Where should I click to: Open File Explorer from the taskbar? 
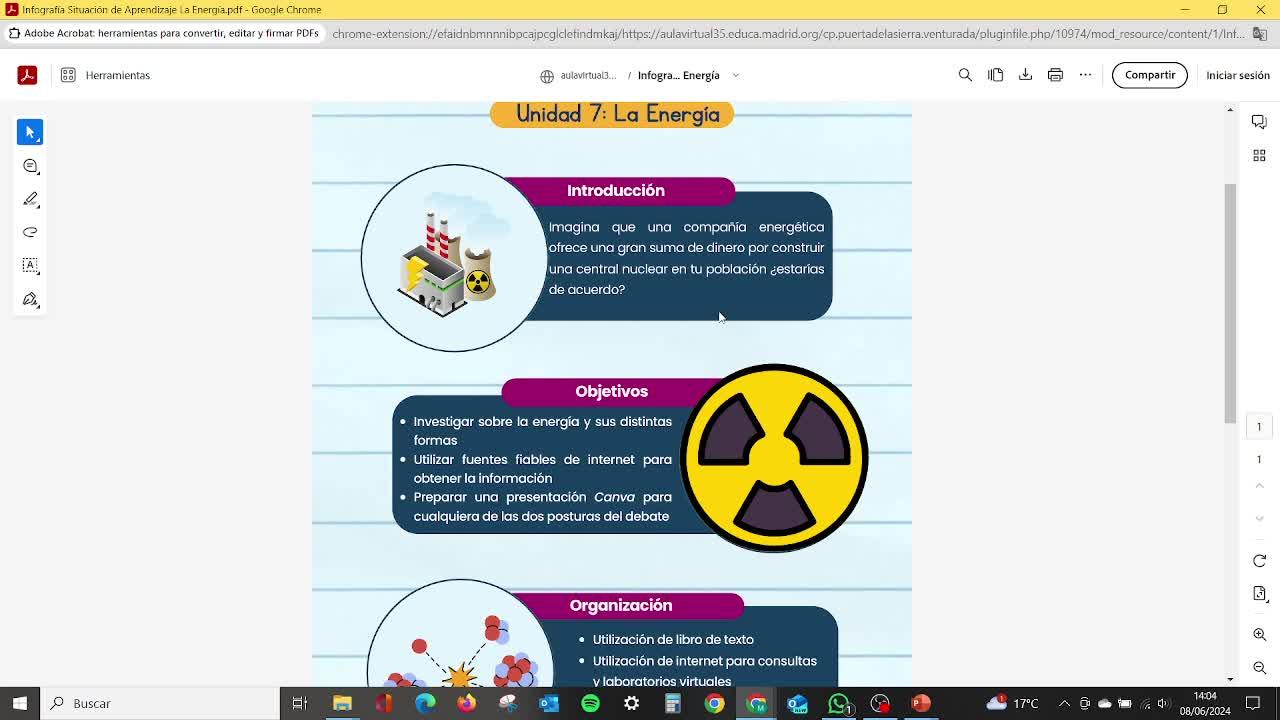[342, 703]
